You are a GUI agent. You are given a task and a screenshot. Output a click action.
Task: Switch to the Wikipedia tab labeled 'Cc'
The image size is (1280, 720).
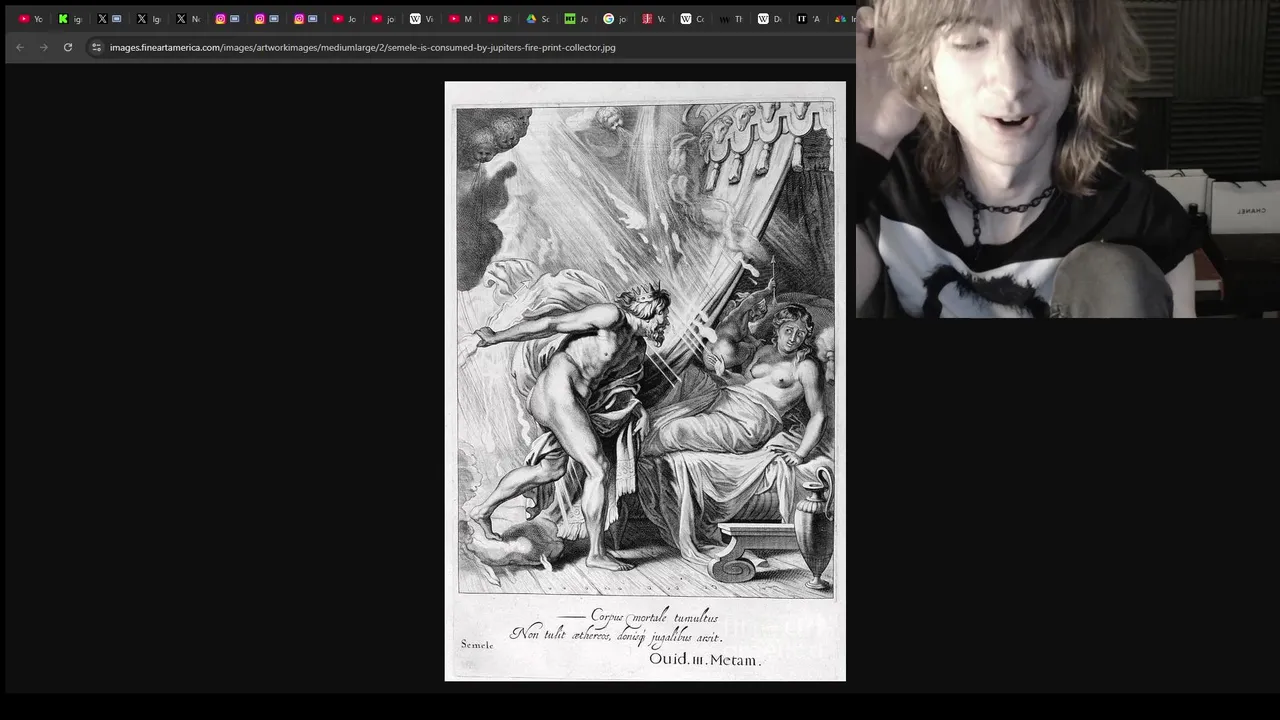click(693, 19)
